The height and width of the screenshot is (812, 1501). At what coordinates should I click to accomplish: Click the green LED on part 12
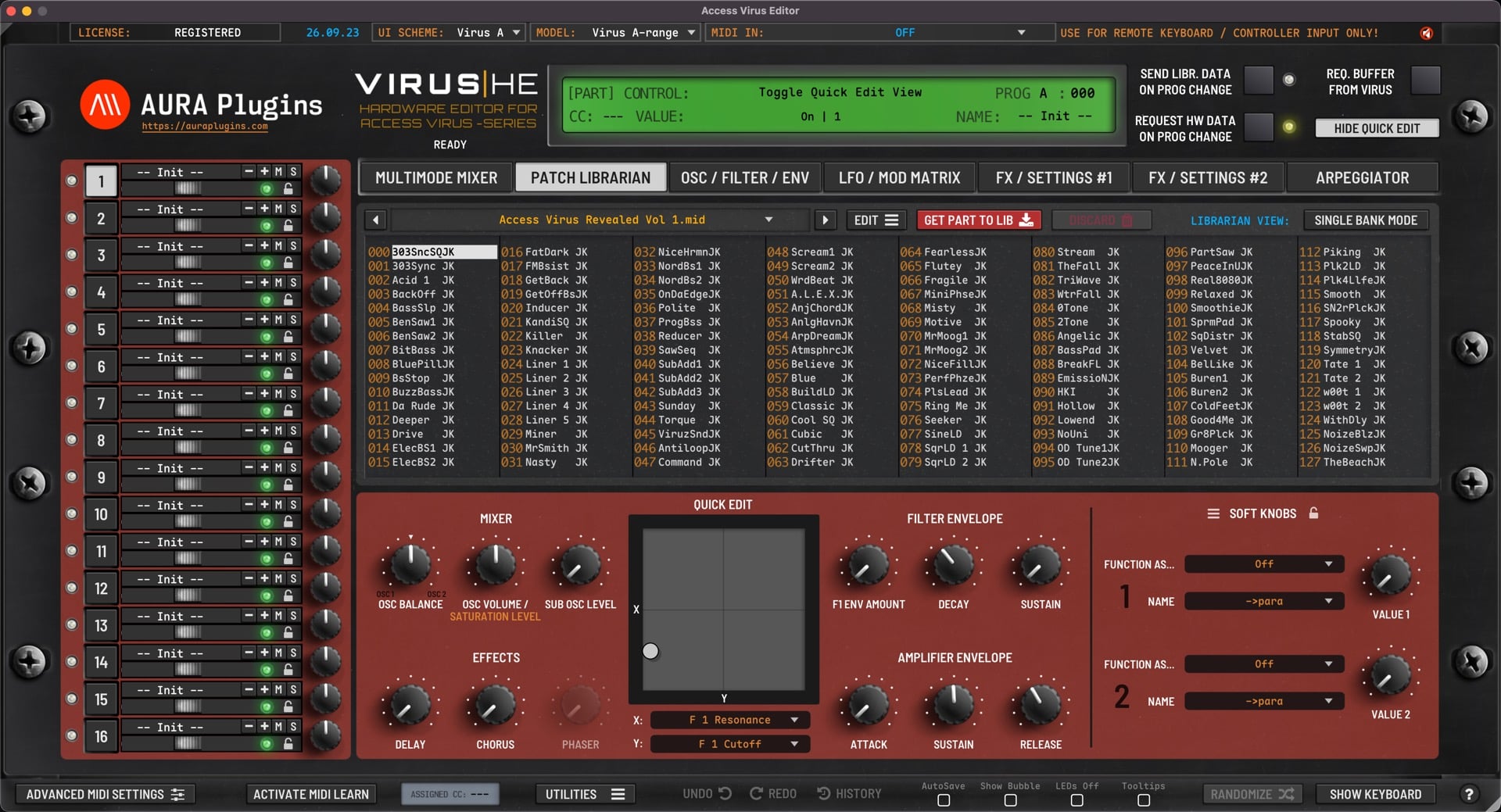(x=267, y=596)
